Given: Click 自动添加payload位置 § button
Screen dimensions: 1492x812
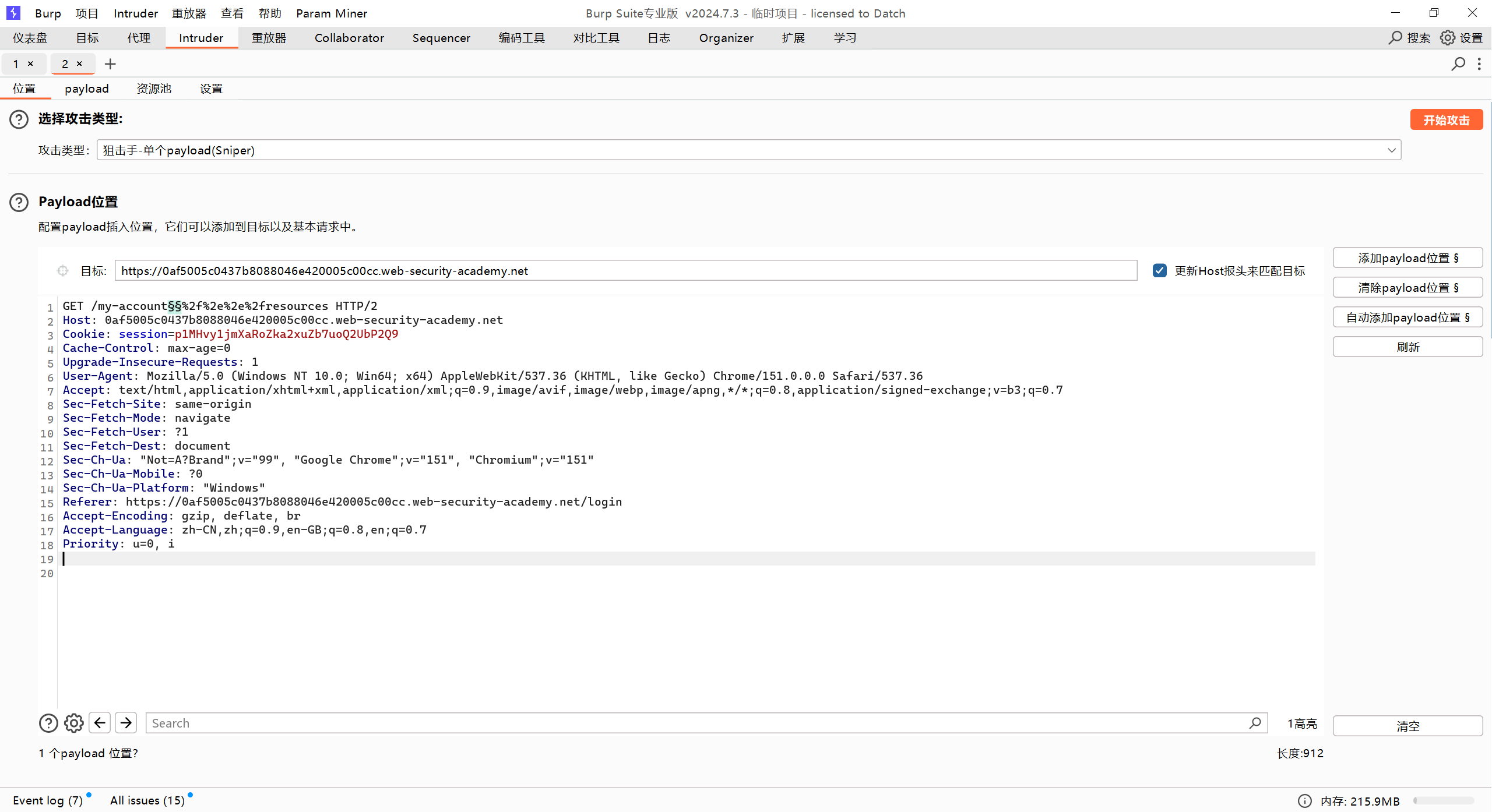Looking at the screenshot, I should click(x=1408, y=317).
